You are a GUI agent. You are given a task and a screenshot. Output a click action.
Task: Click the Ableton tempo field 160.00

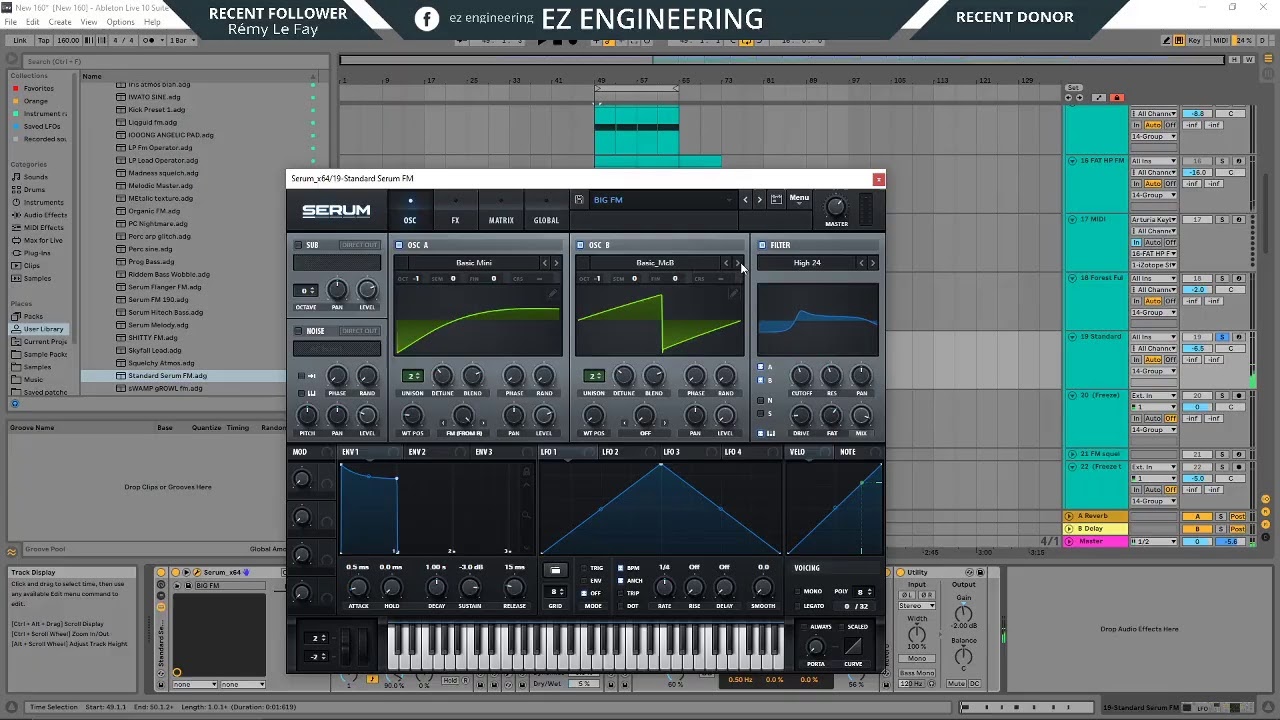[x=68, y=41]
